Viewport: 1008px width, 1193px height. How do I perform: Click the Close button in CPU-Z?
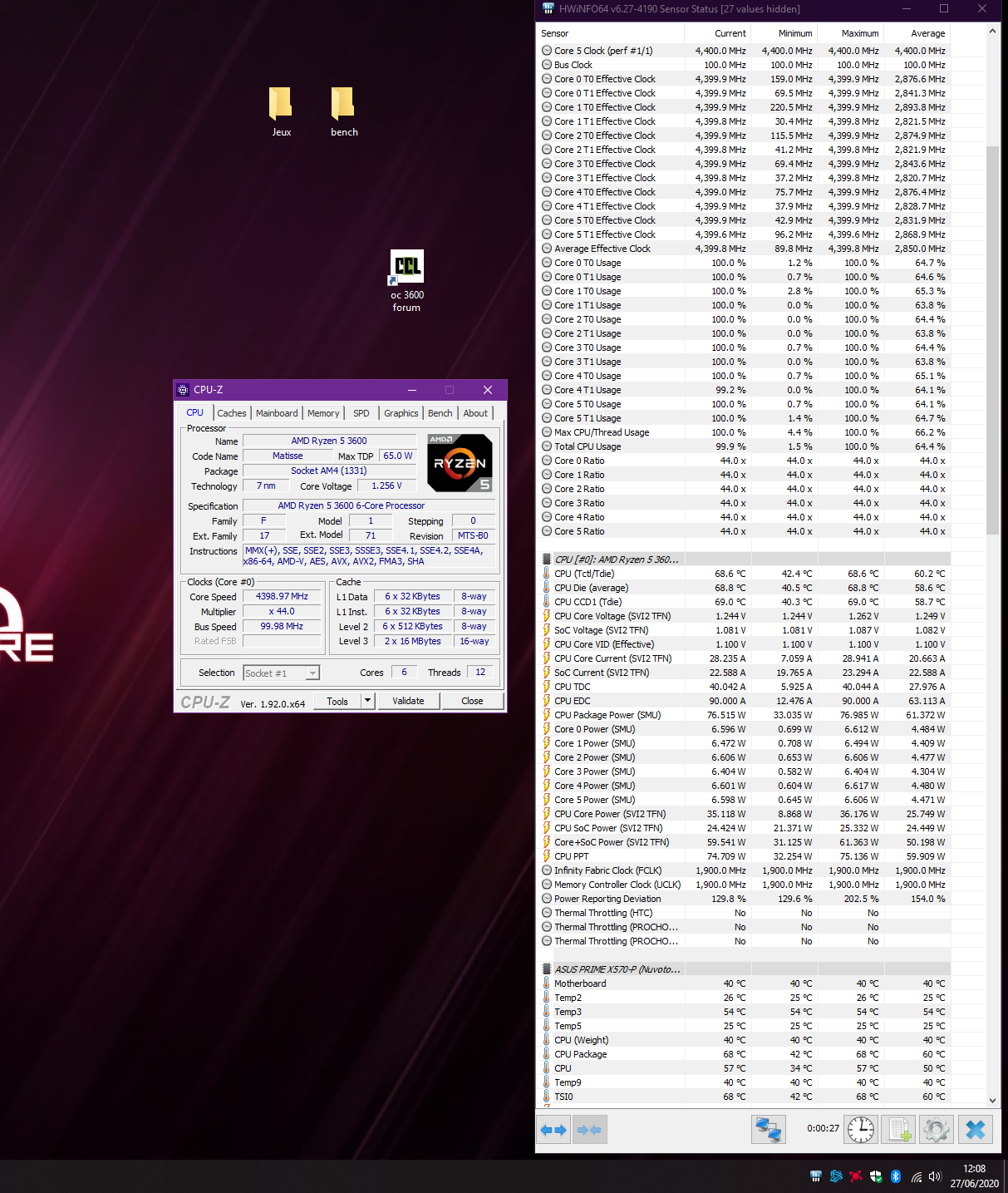(x=472, y=701)
